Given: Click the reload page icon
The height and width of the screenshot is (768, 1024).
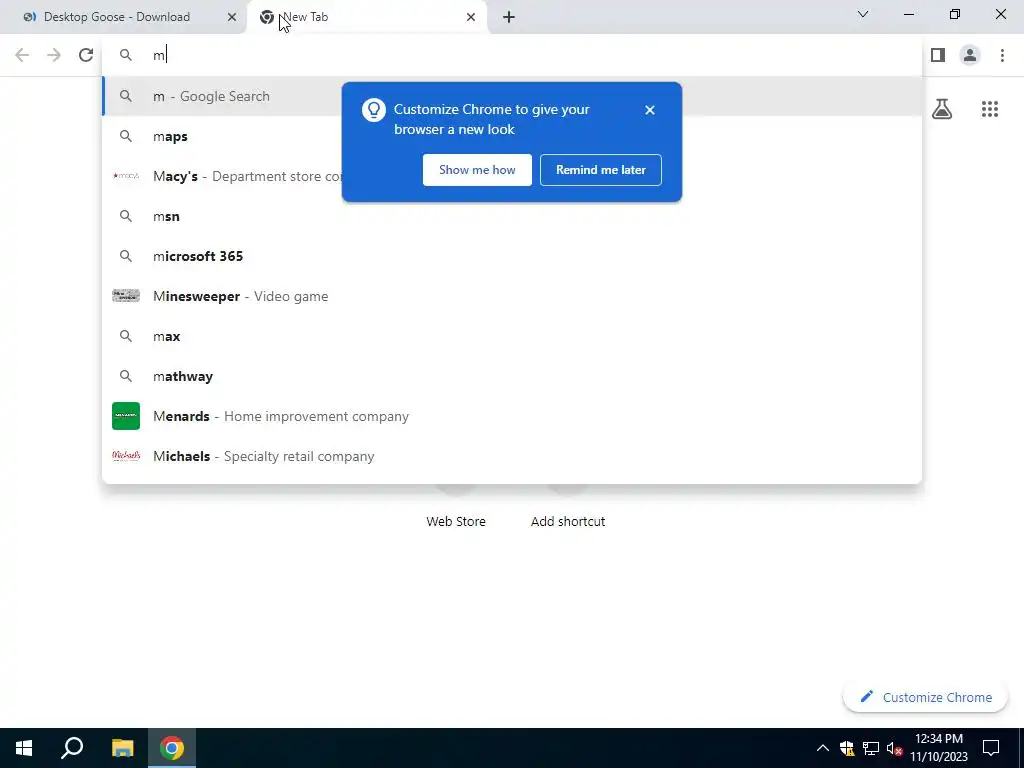Looking at the screenshot, I should pyautogui.click(x=86, y=55).
